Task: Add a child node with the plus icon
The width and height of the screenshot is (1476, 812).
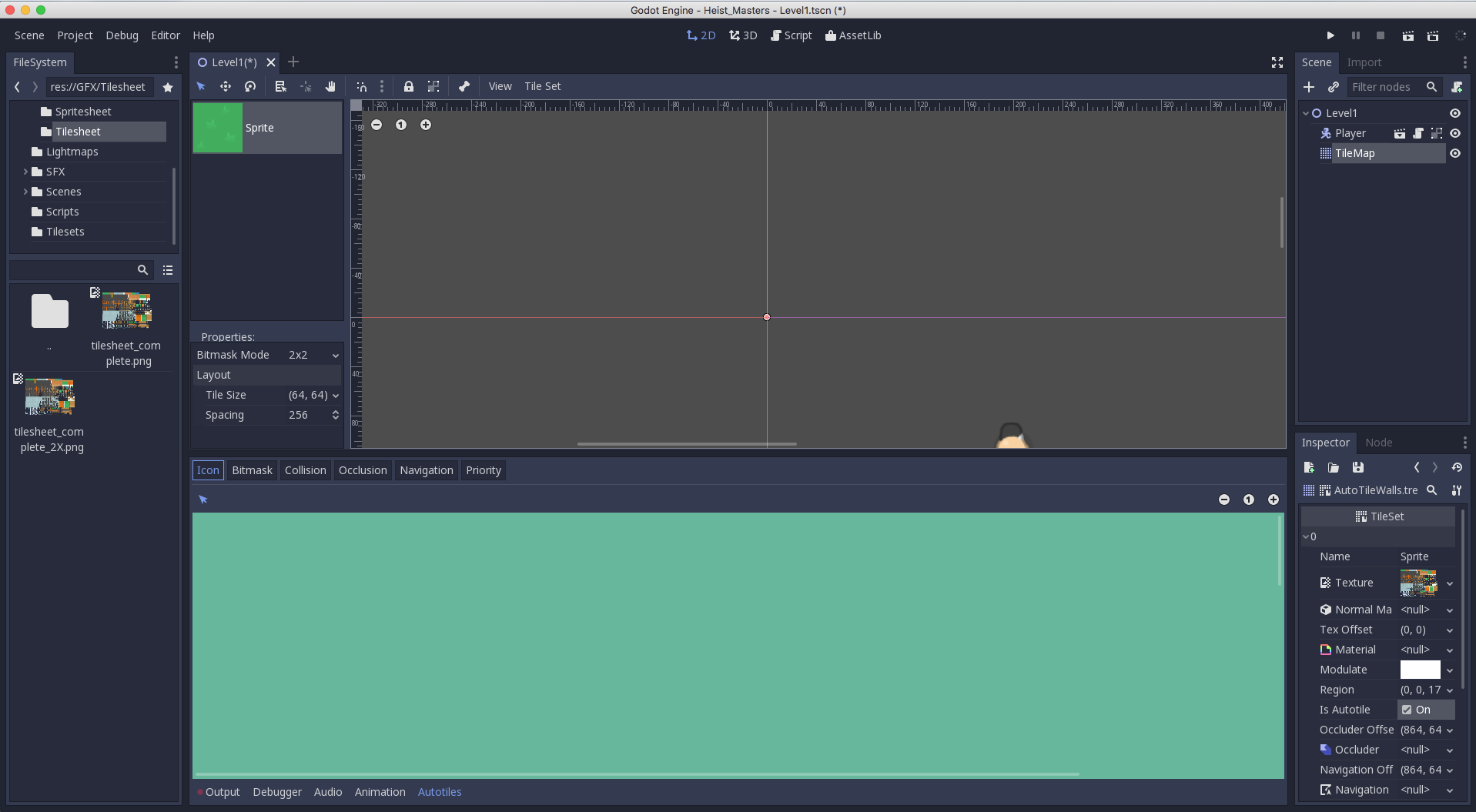Action: 1310,87
